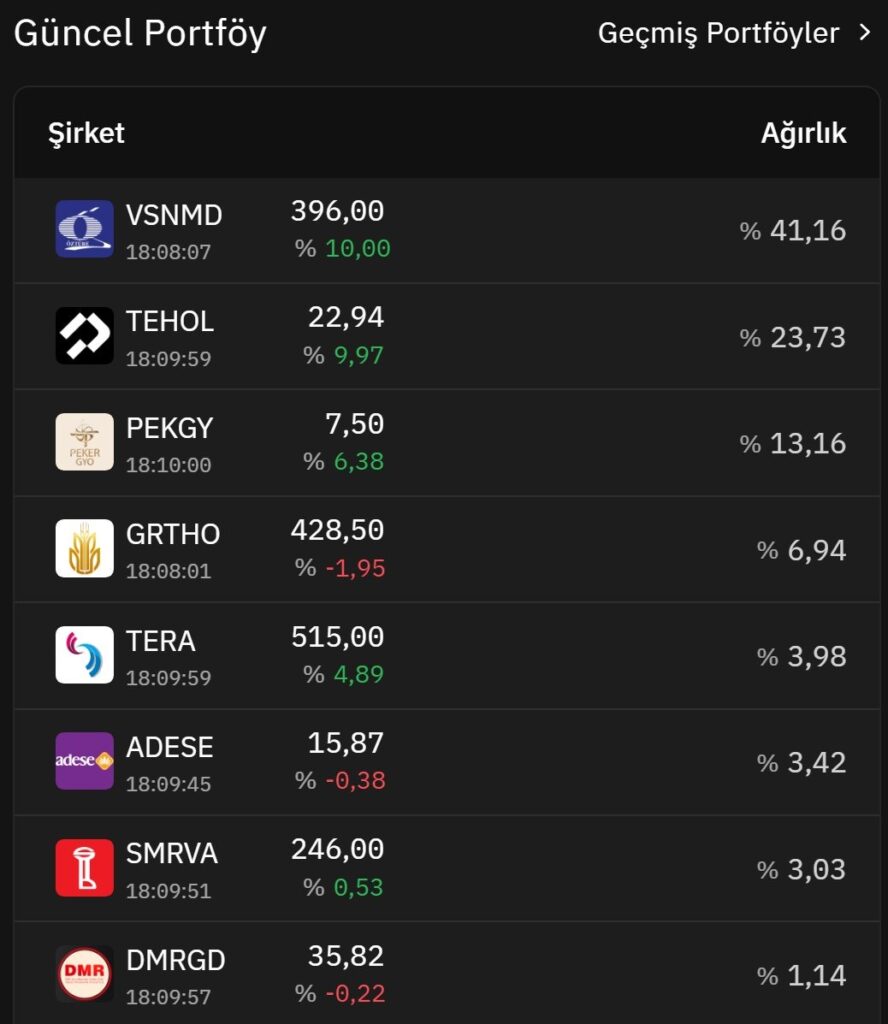Click the Güncel Portföy heading

(x=140, y=33)
